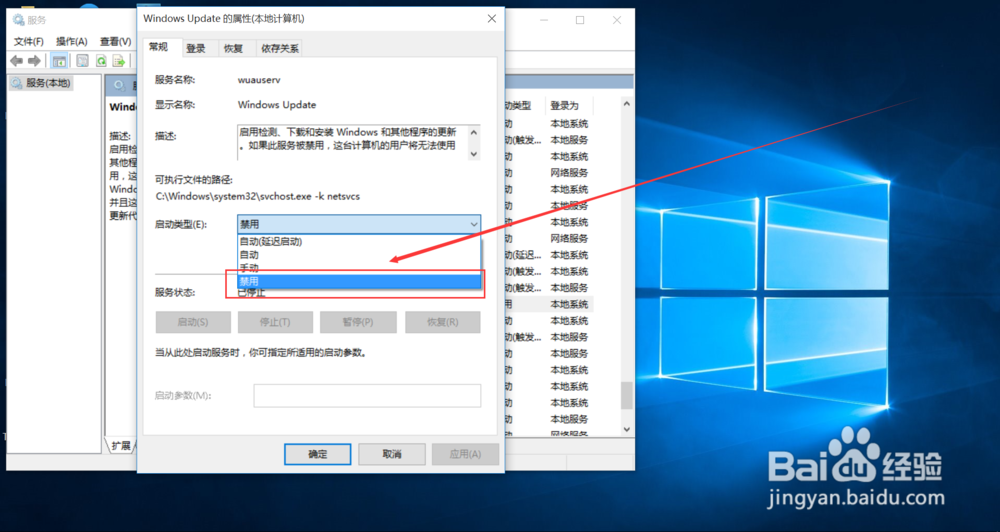The height and width of the screenshot is (532, 1000).
Task: Click the wuauserv service name text
Action: pos(259,80)
